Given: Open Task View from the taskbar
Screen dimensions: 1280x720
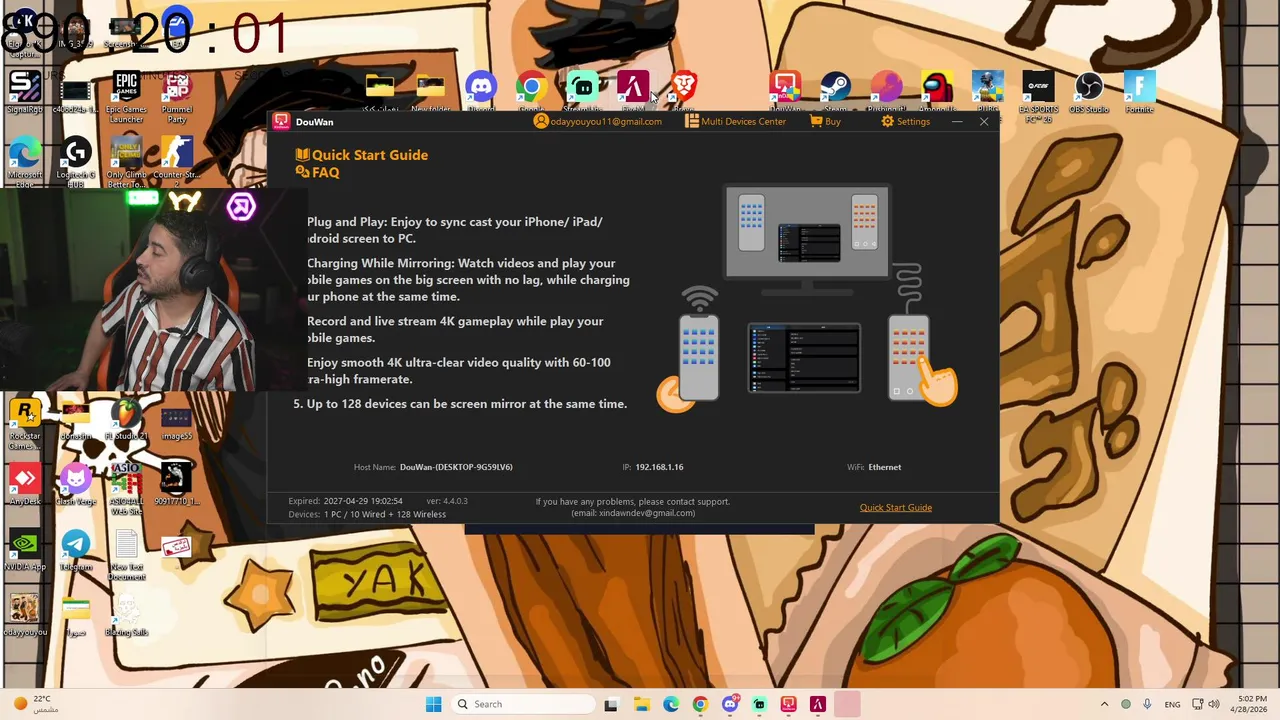Looking at the screenshot, I should click(611, 704).
